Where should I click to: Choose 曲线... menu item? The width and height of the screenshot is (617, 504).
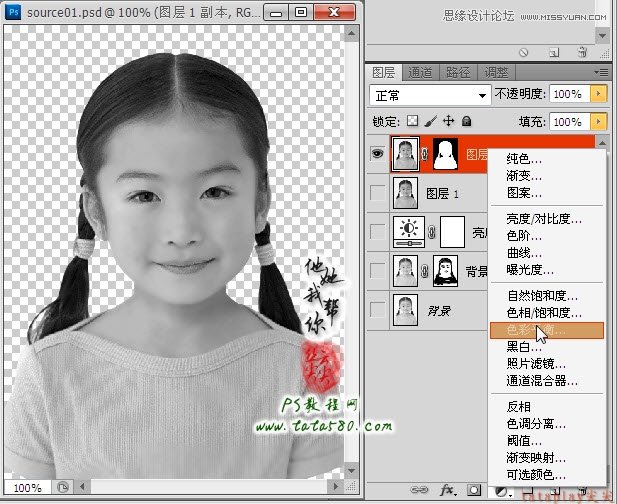[547, 253]
